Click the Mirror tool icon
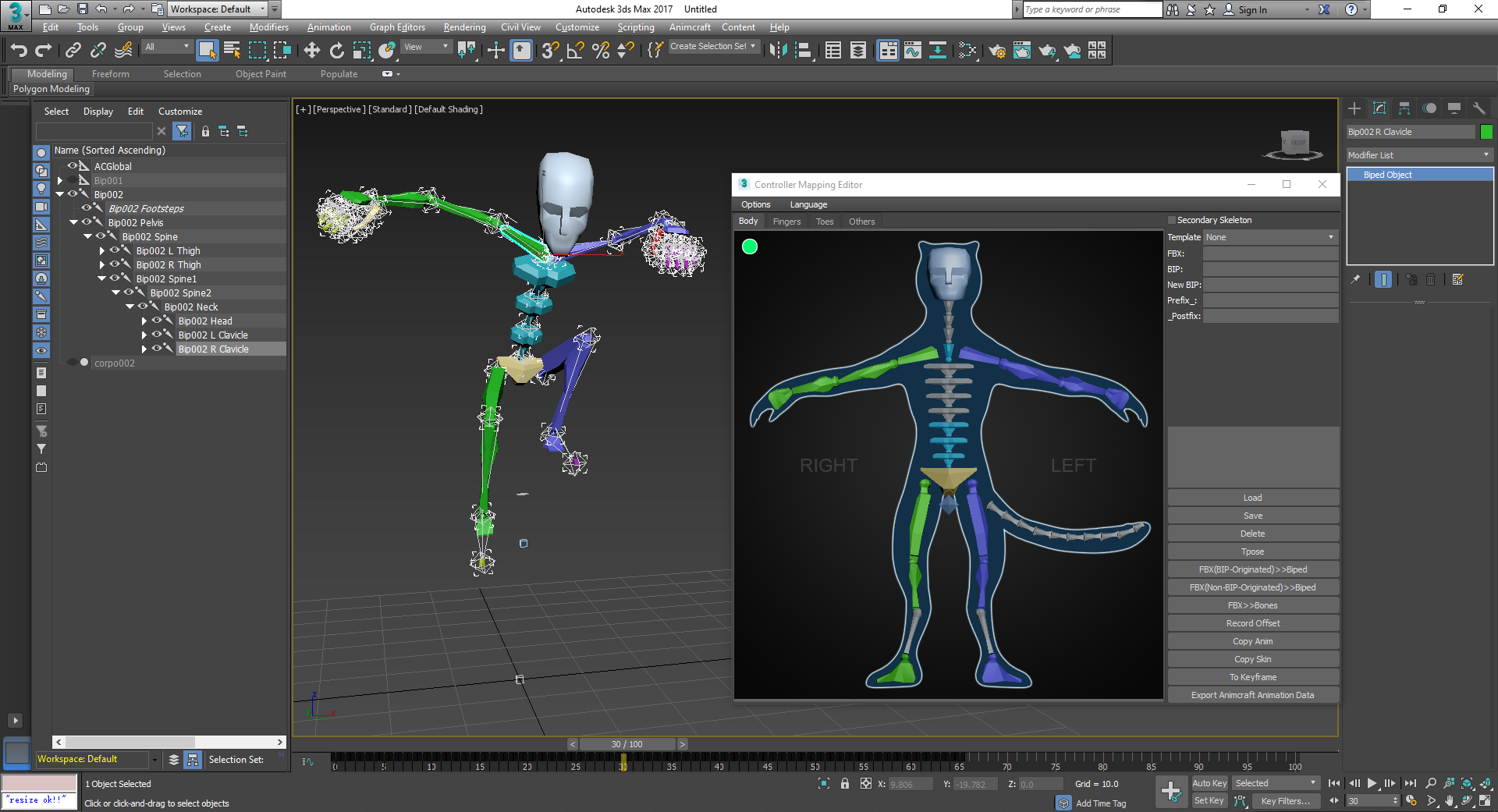 [x=777, y=51]
